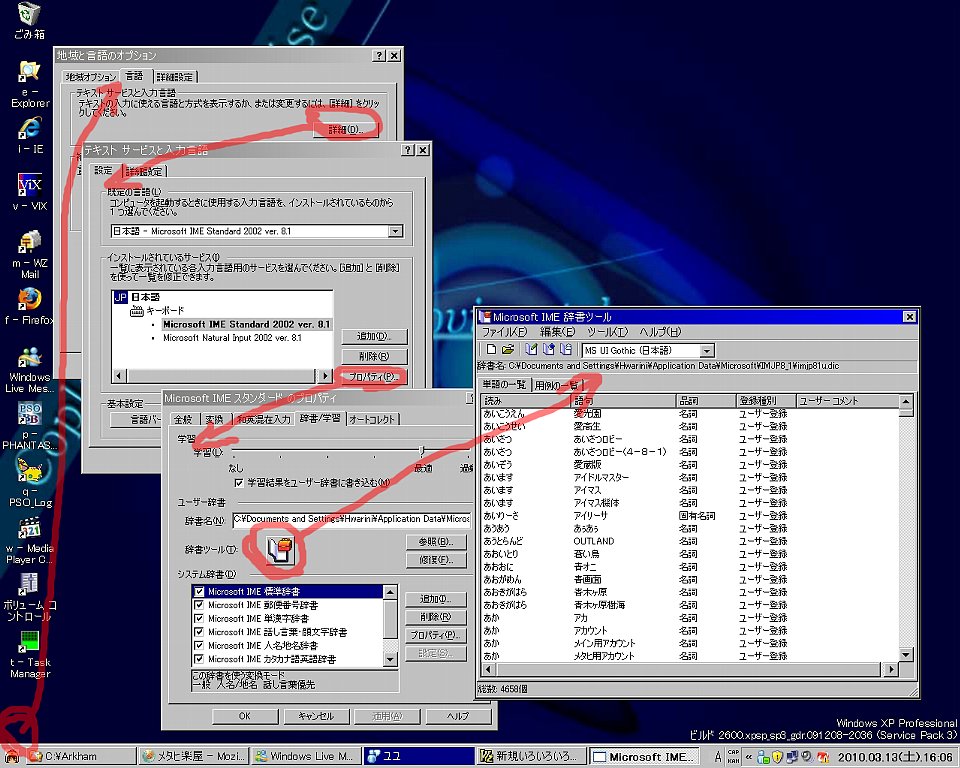Image resolution: width=960 pixels, height=768 pixels.
Task: Open the Recycle Bin desktop icon
Action: pyautogui.click(x=29, y=21)
